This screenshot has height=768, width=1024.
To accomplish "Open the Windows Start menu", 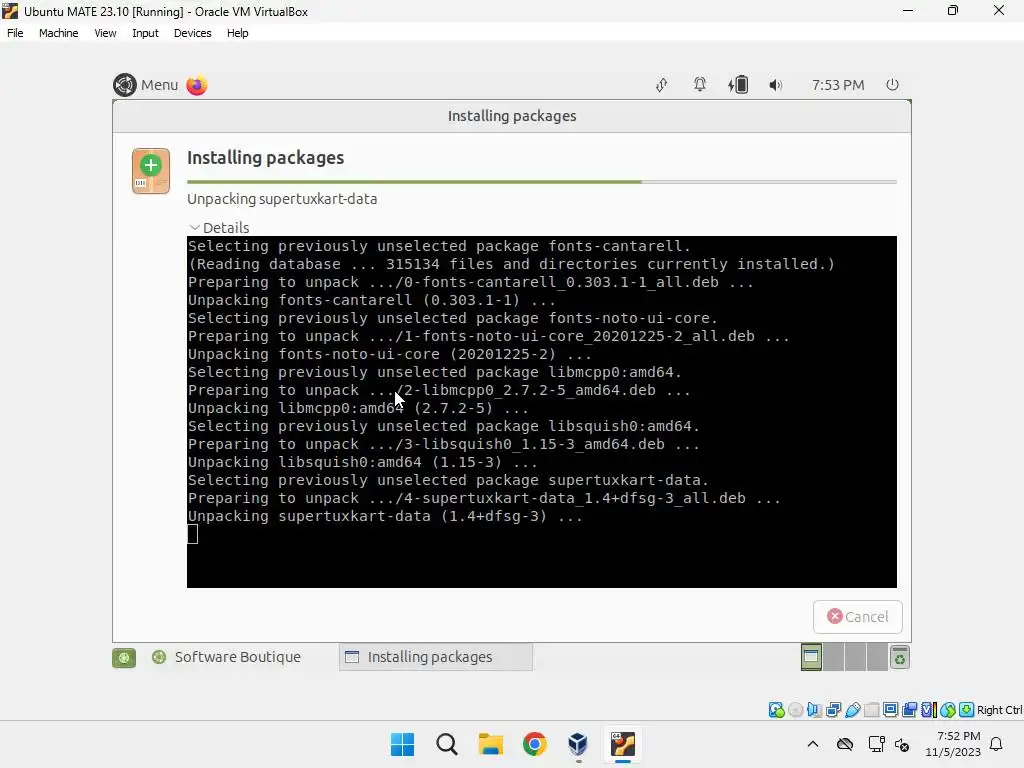I will (x=402, y=744).
